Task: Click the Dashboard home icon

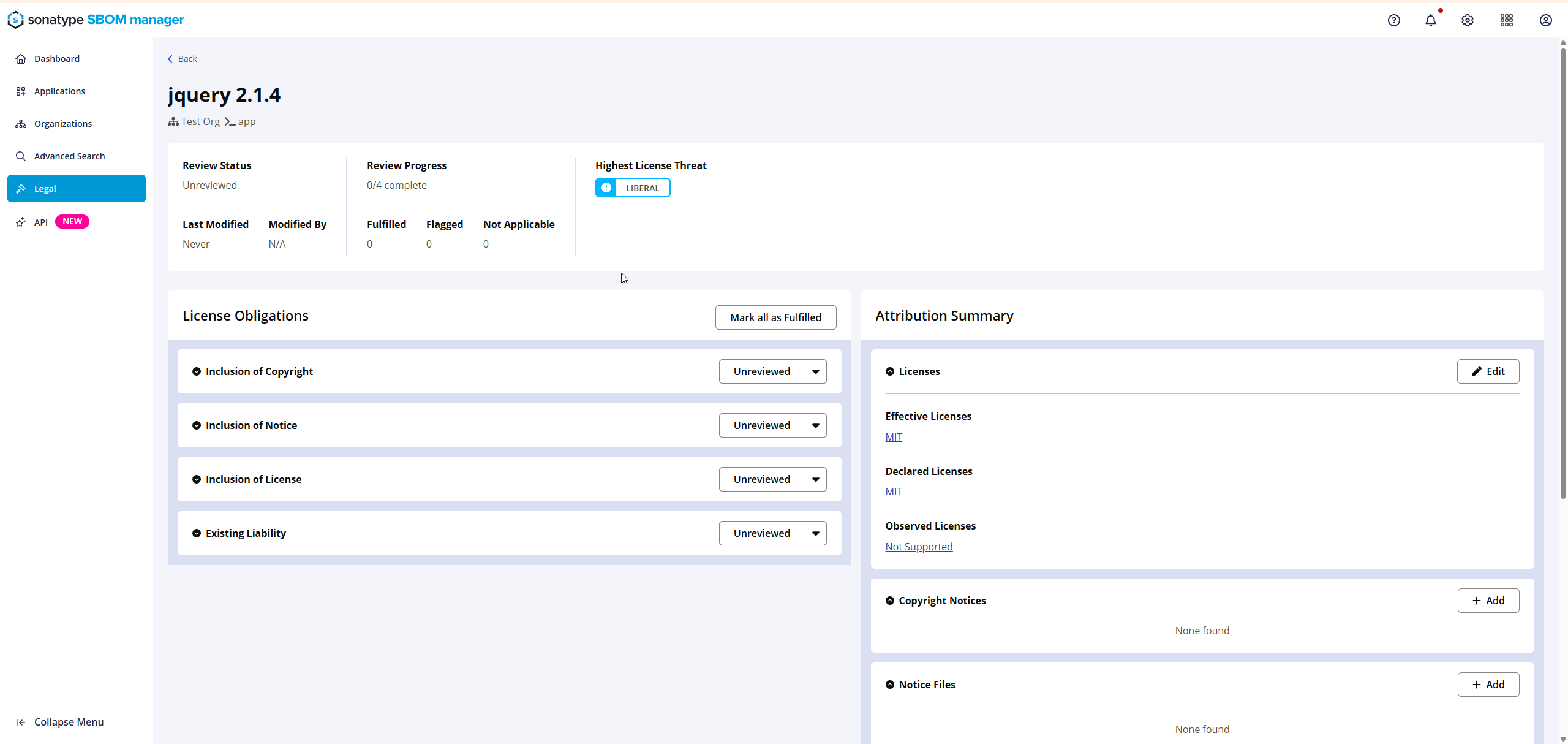Action: [21, 59]
